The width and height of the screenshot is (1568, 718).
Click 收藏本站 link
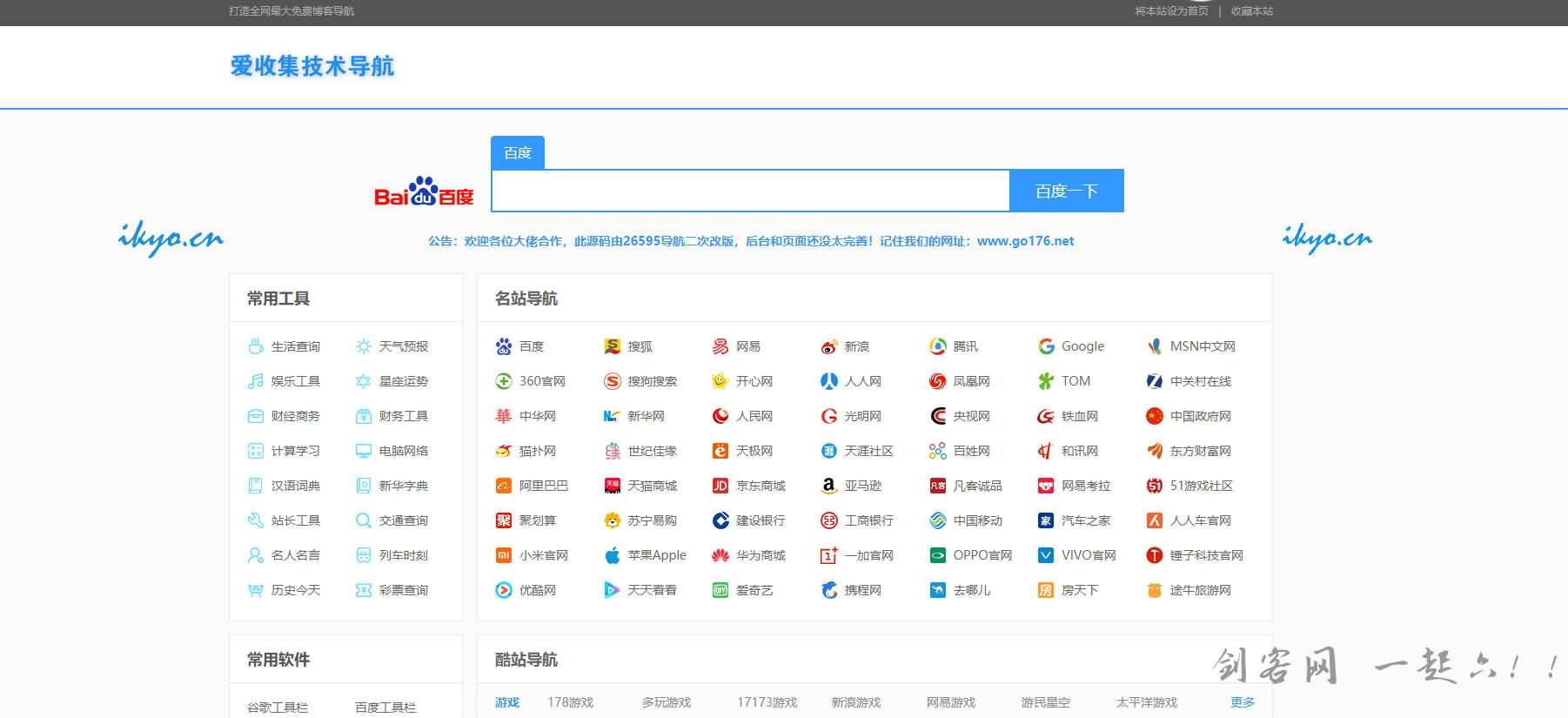click(1252, 11)
